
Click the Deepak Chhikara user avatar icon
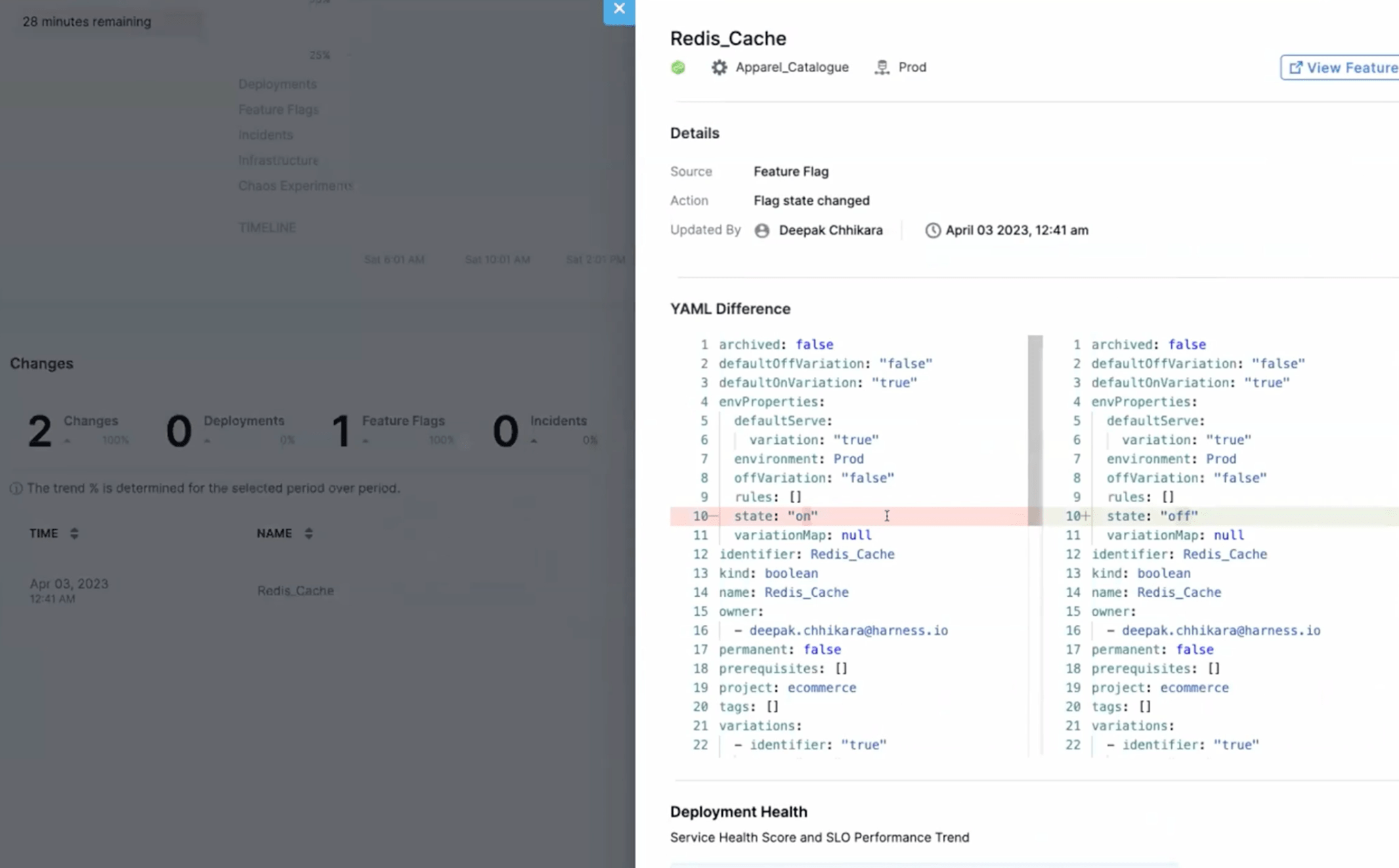point(762,230)
